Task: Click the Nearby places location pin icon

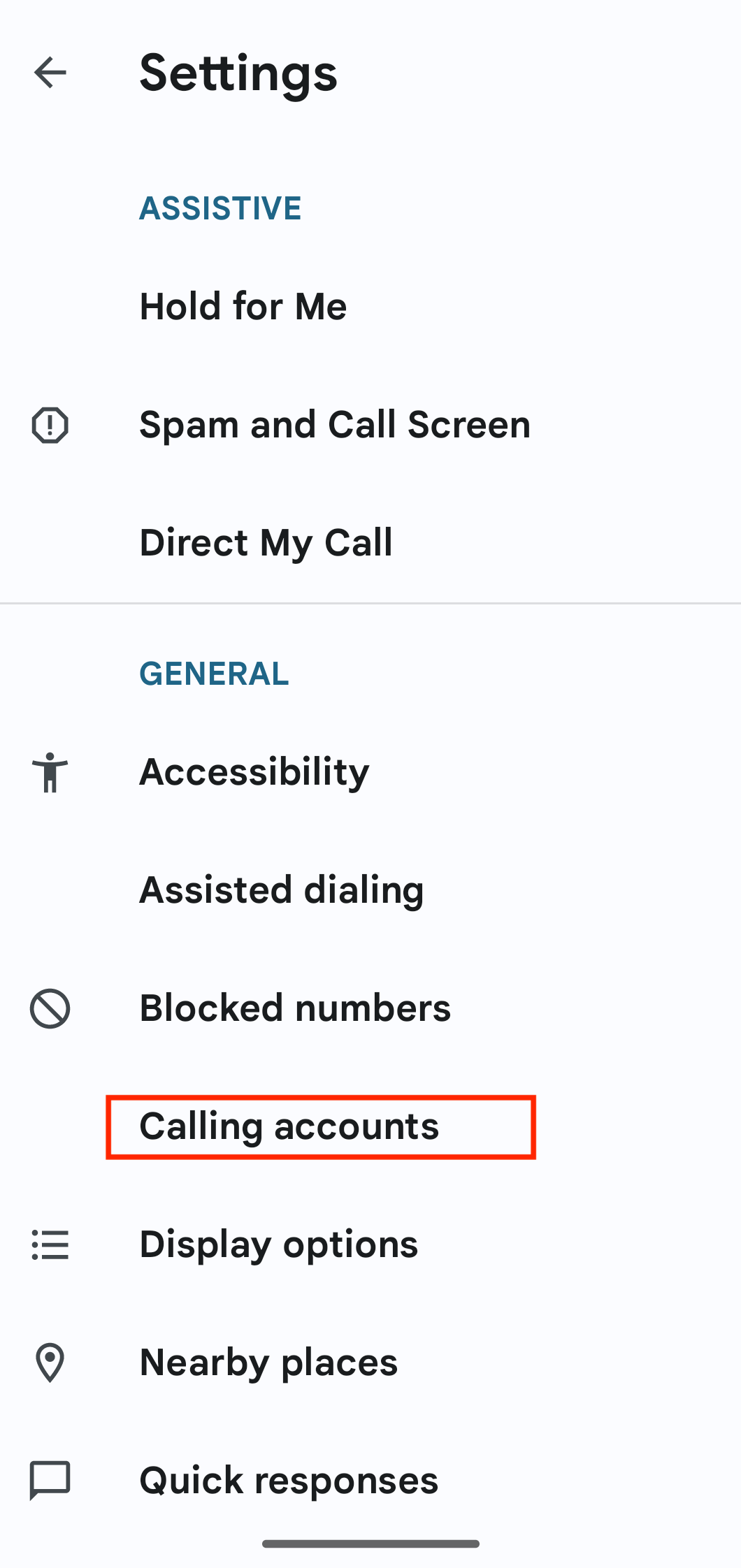Action: 49,1361
